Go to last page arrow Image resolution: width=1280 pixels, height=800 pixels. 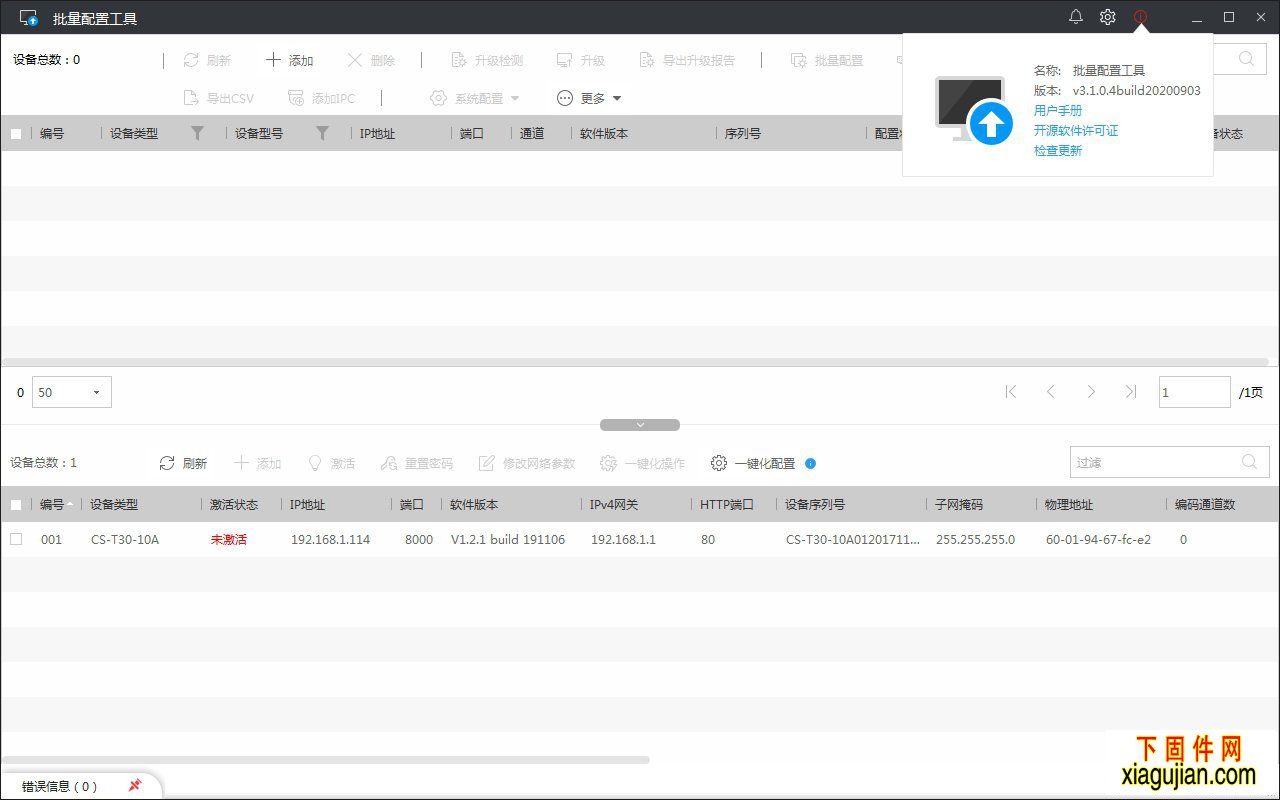coord(1131,392)
